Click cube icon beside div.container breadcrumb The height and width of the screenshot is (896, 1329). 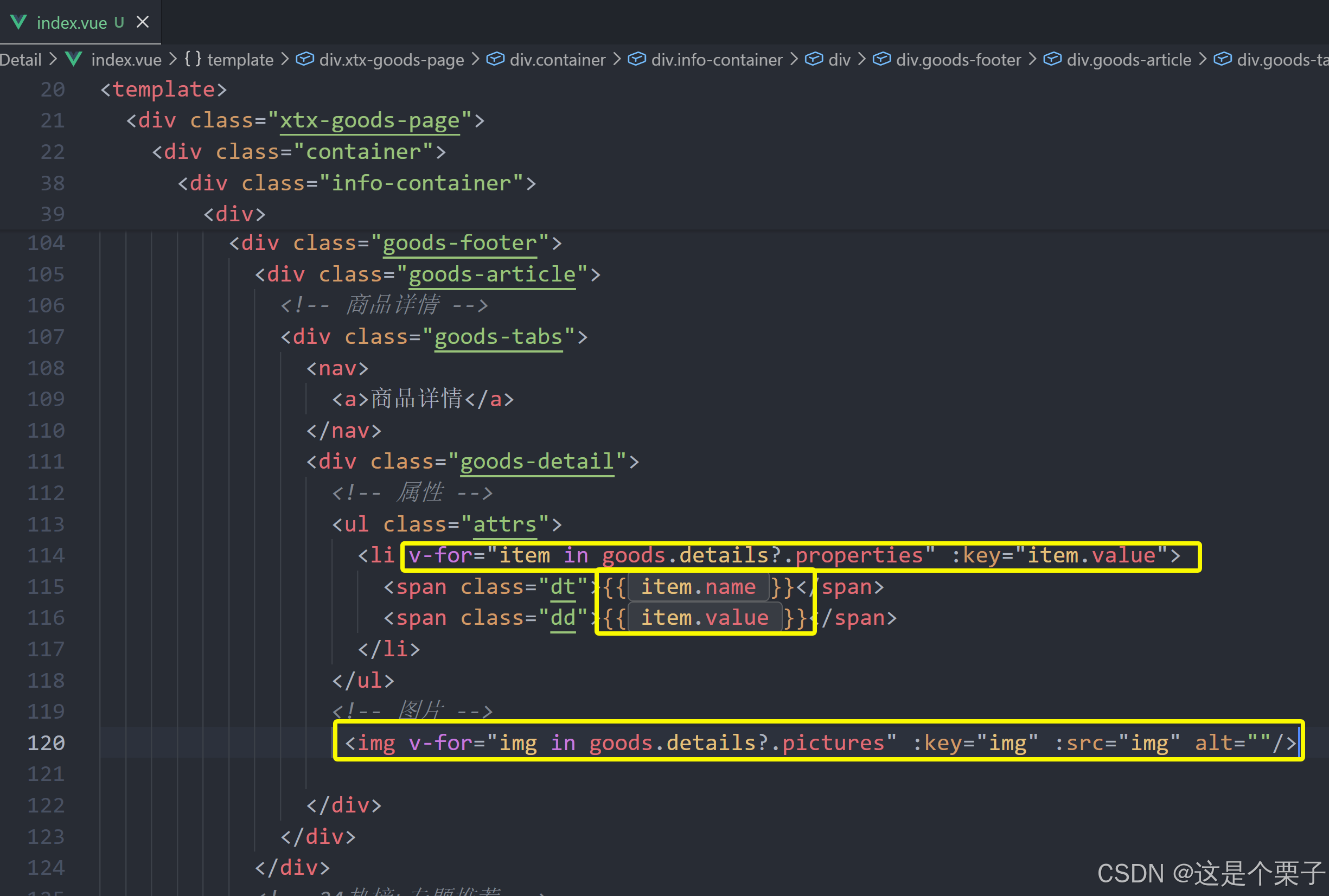[x=495, y=59]
